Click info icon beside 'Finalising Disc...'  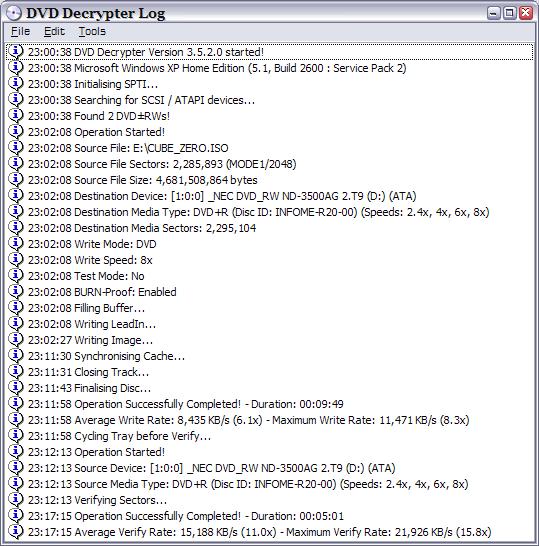15,388
